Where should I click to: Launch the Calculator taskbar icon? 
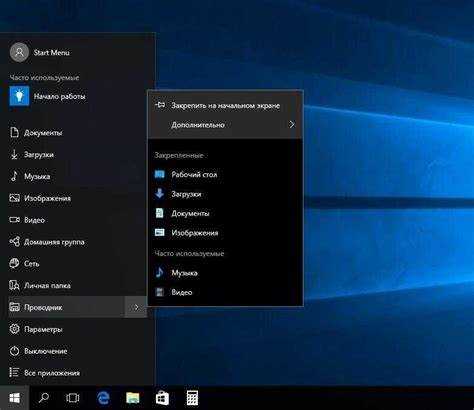click(192, 398)
